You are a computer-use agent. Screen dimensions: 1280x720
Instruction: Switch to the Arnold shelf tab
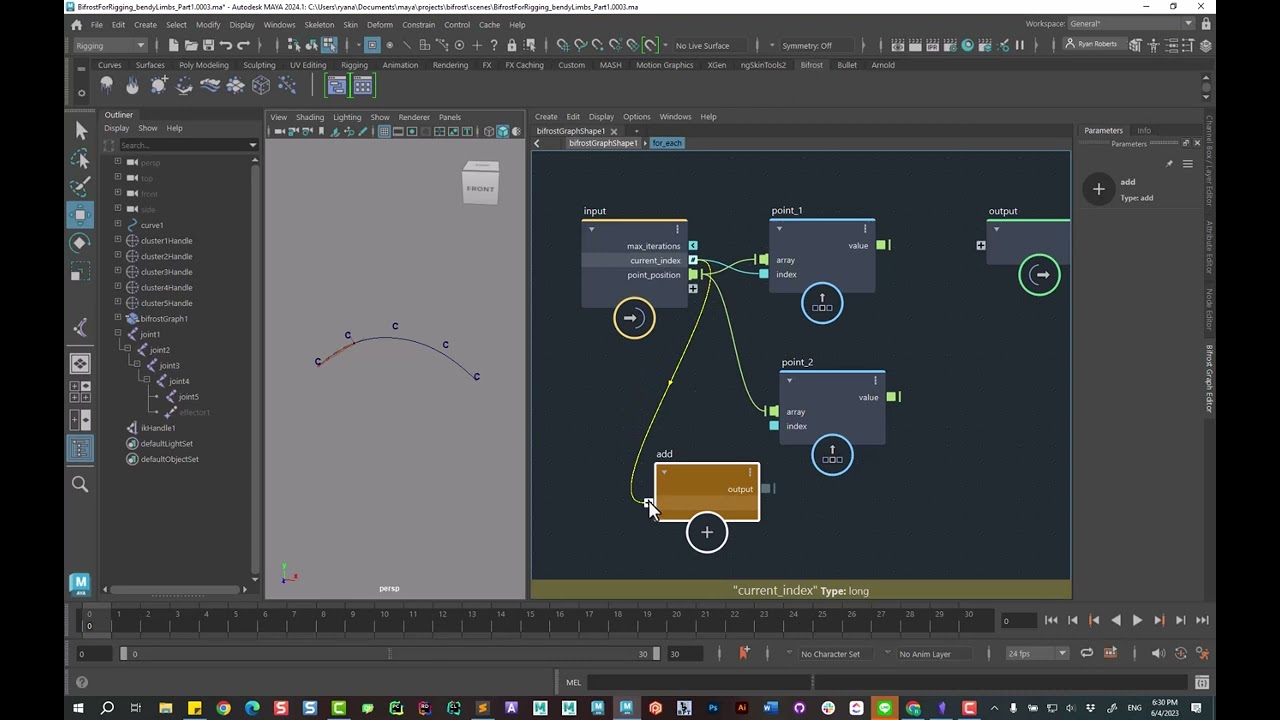point(883,65)
